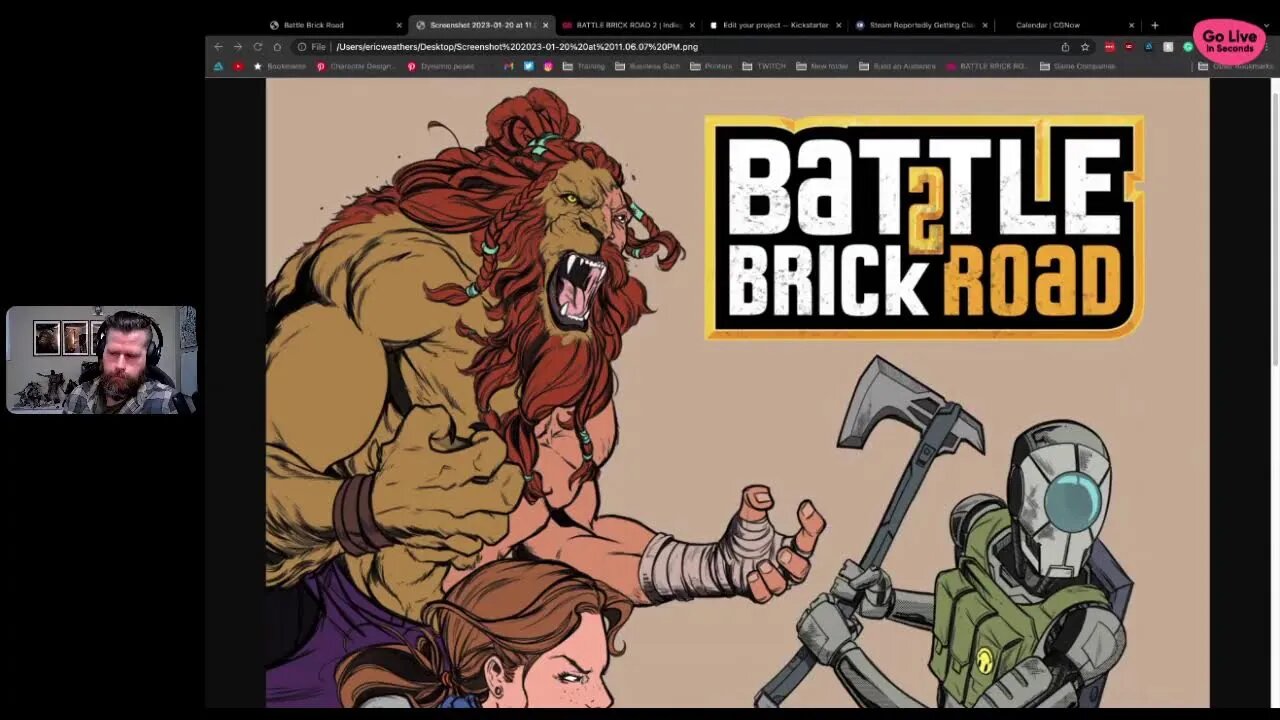Click the streamer webcam overlay
The height and width of the screenshot is (720, 1280).
pyautogui.click(x=101, y=360)
